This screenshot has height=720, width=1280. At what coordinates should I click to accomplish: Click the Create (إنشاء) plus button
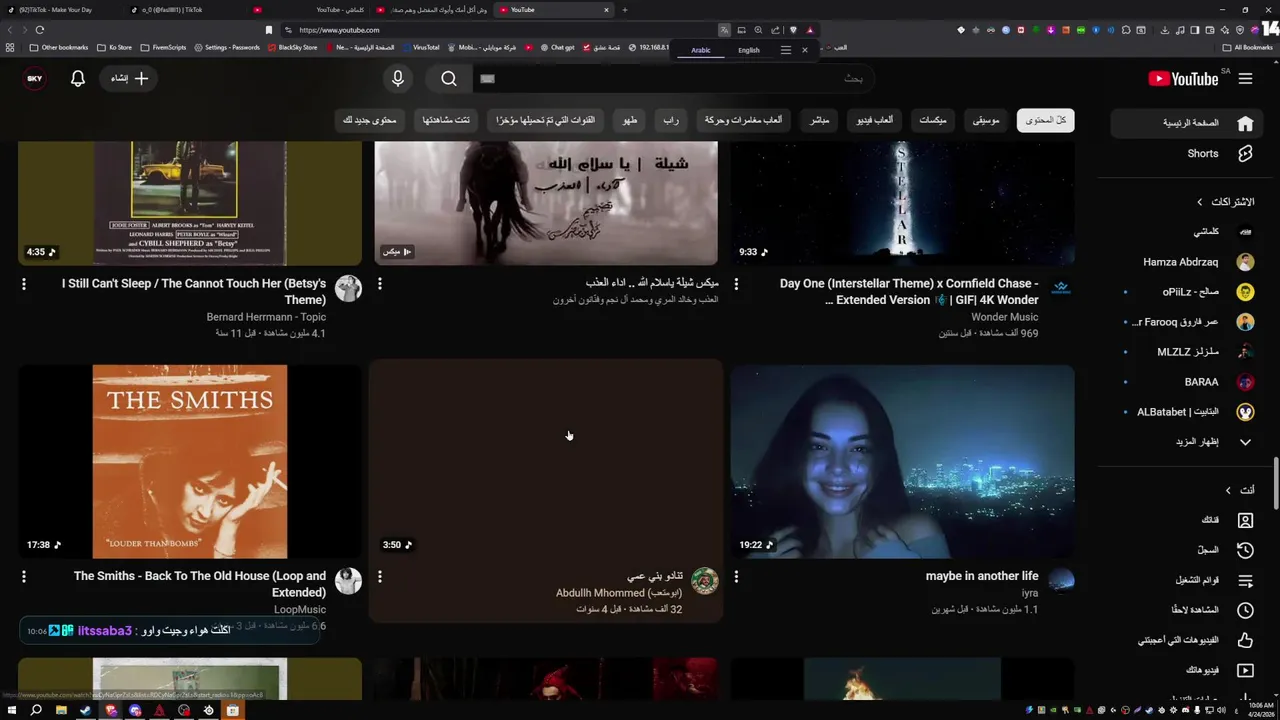(x=130, y=79)
